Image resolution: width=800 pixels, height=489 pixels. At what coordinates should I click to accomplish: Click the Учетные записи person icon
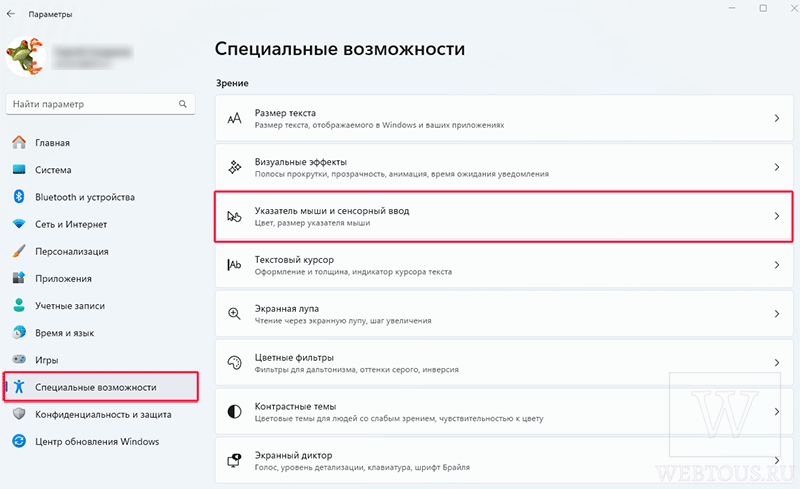tap(19, 305)
